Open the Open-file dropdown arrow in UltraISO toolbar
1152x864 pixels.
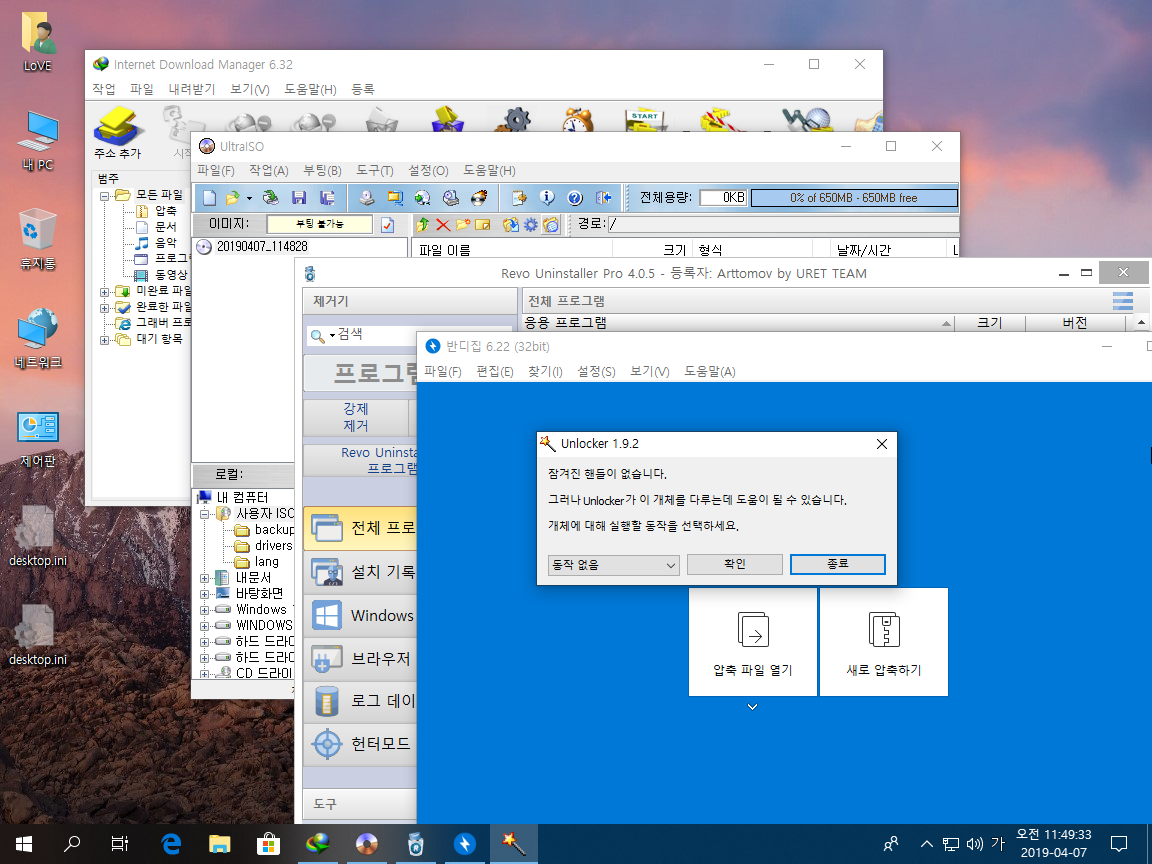coord(249,198)
